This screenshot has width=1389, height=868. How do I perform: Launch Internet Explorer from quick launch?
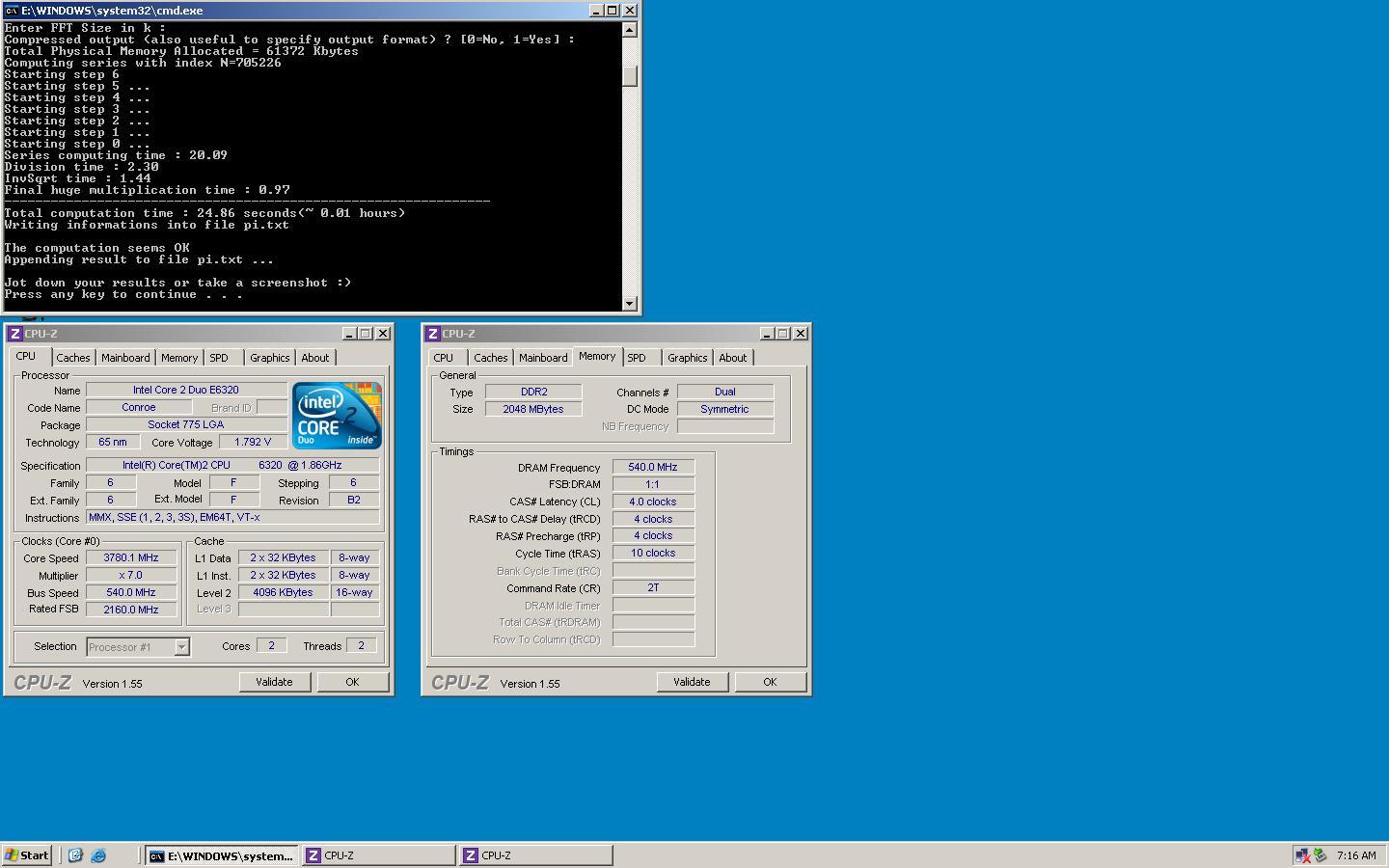coord(98,855)
